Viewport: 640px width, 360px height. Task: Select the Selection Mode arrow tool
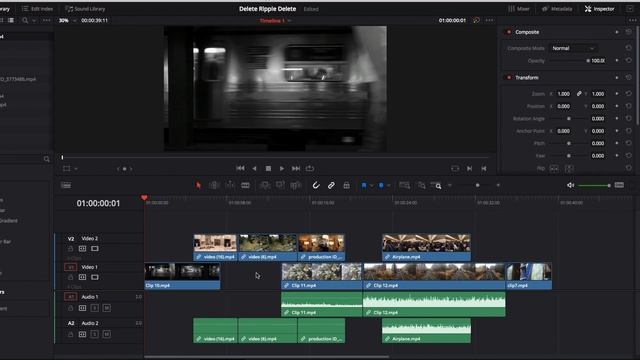tap(198, 185)
